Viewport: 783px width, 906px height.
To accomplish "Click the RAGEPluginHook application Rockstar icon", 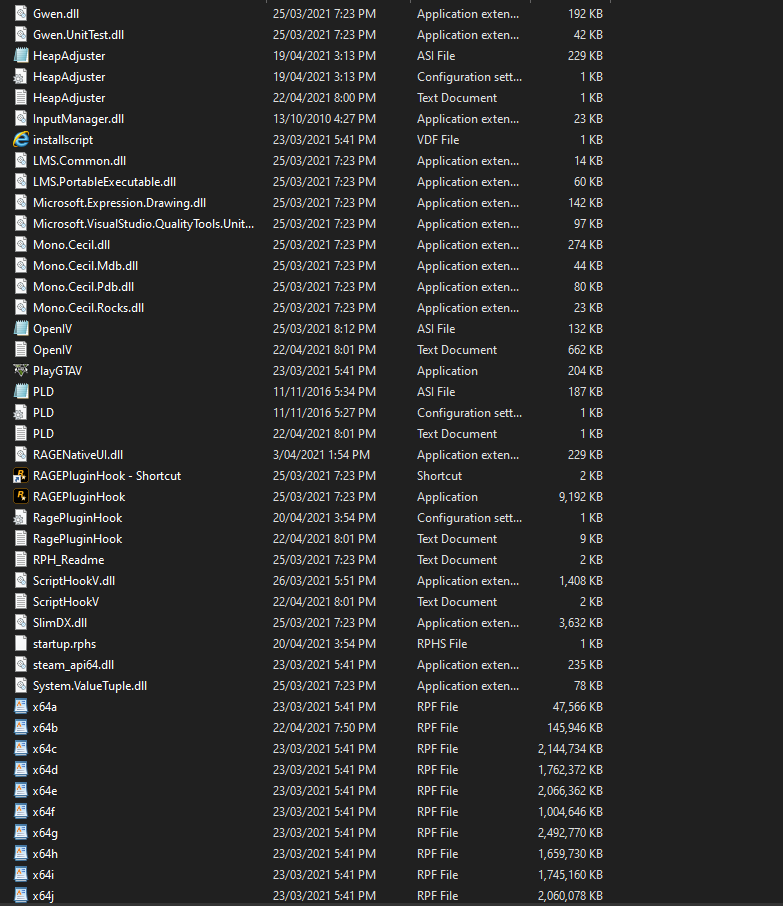I will tap(21, 497).
